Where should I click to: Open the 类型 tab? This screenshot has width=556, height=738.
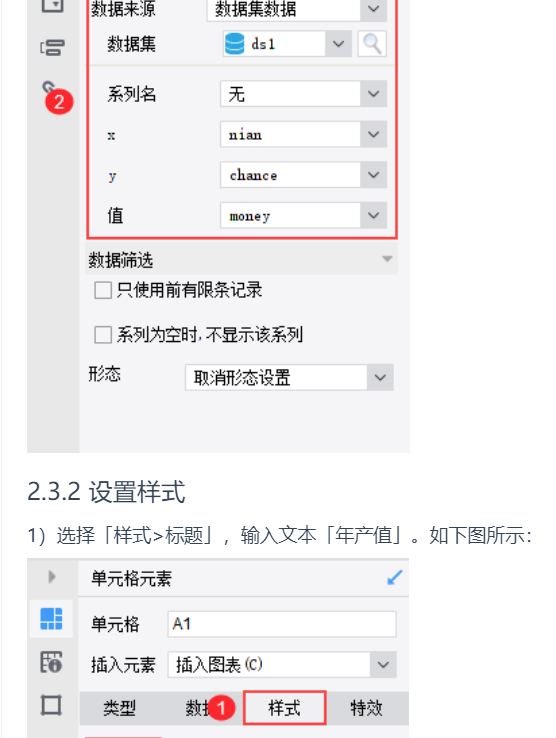120,707
